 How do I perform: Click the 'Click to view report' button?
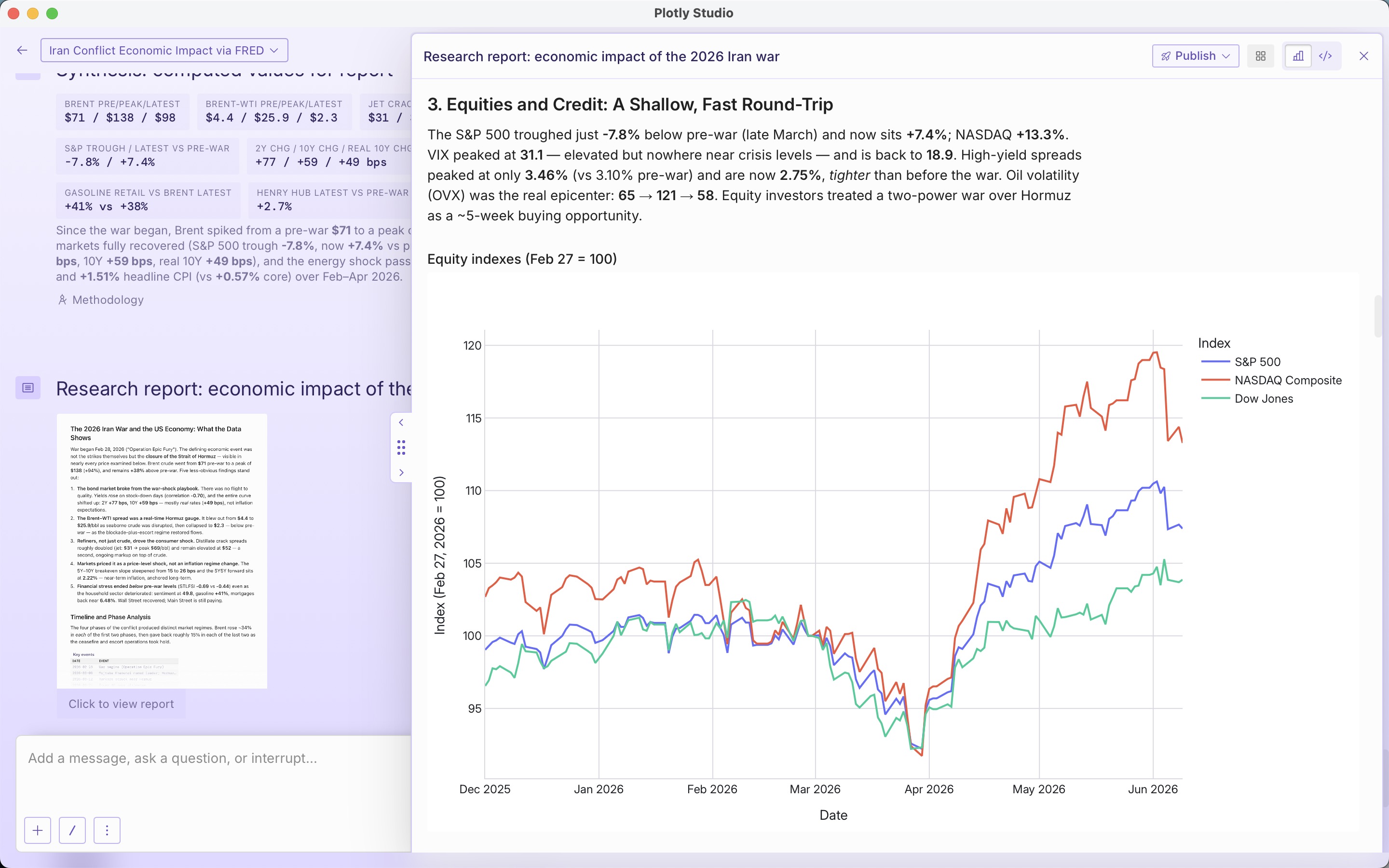[121, 704]
